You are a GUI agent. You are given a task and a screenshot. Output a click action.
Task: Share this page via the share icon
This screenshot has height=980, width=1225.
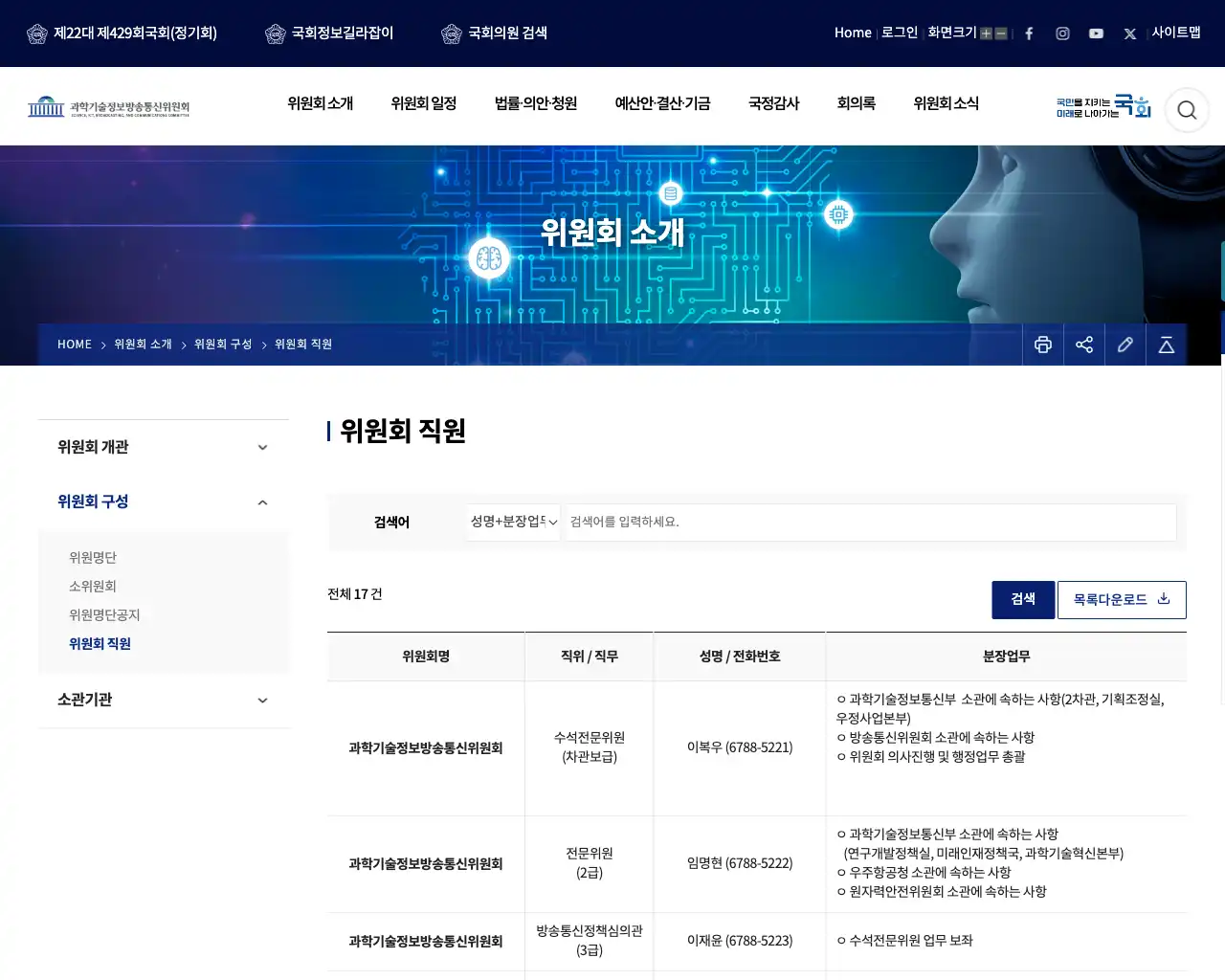[1084, 345]
